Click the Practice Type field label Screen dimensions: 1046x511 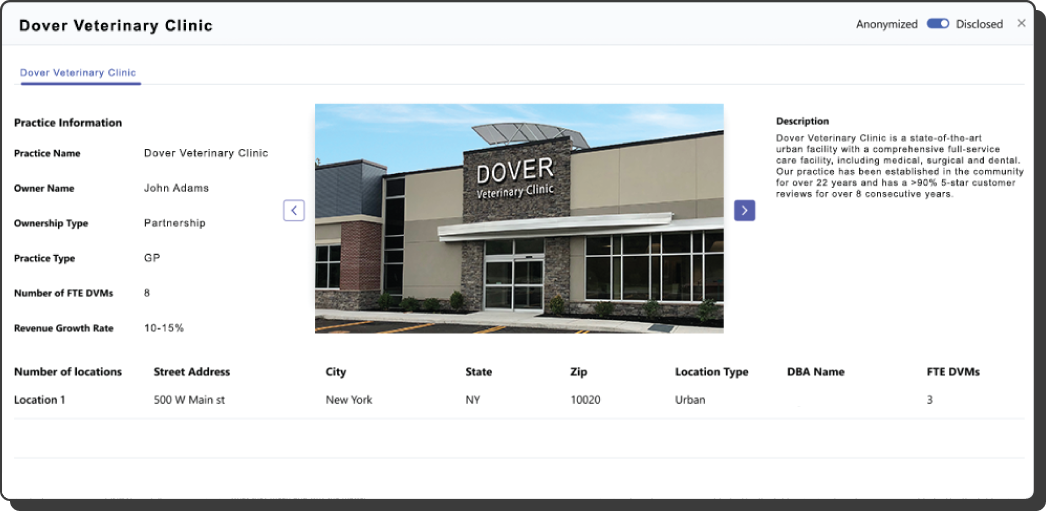click(44, 258)
